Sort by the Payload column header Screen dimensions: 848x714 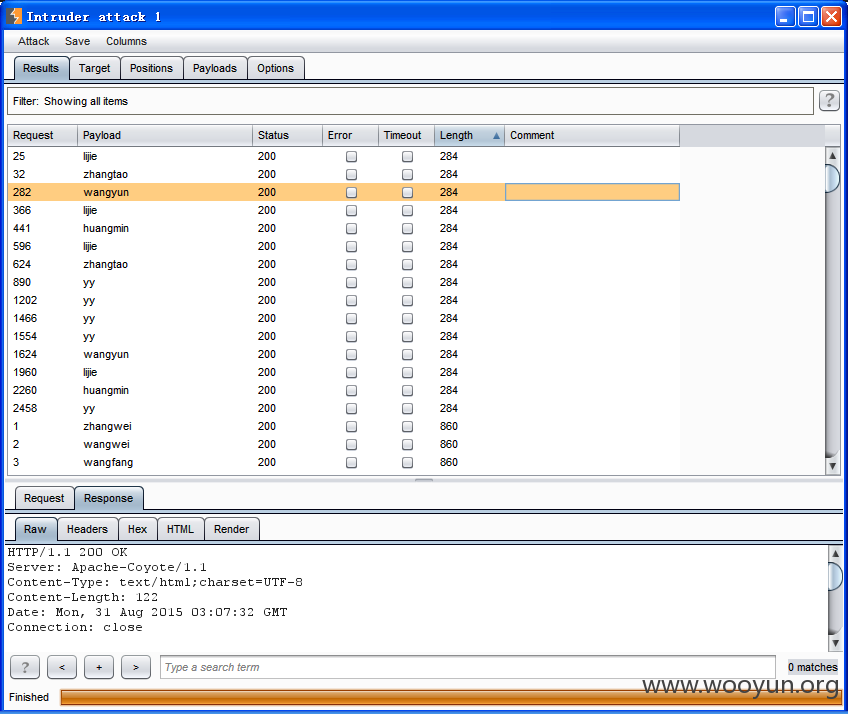pos(164,135)
